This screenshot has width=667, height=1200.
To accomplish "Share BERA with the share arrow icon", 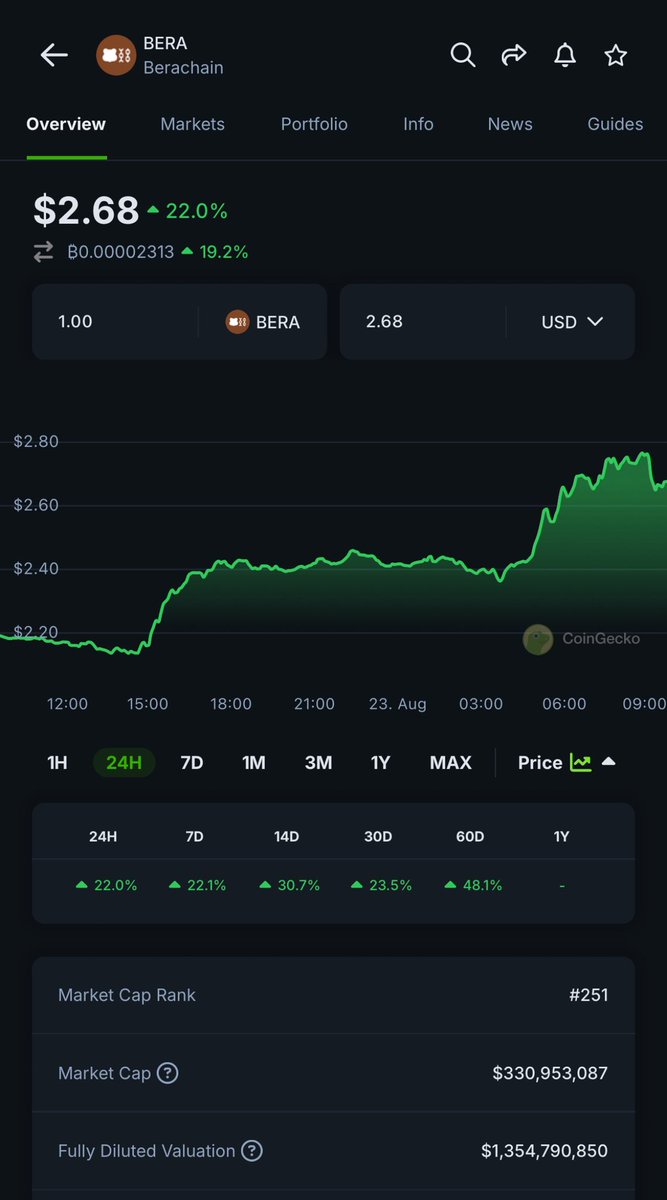I will pos(514,55).
